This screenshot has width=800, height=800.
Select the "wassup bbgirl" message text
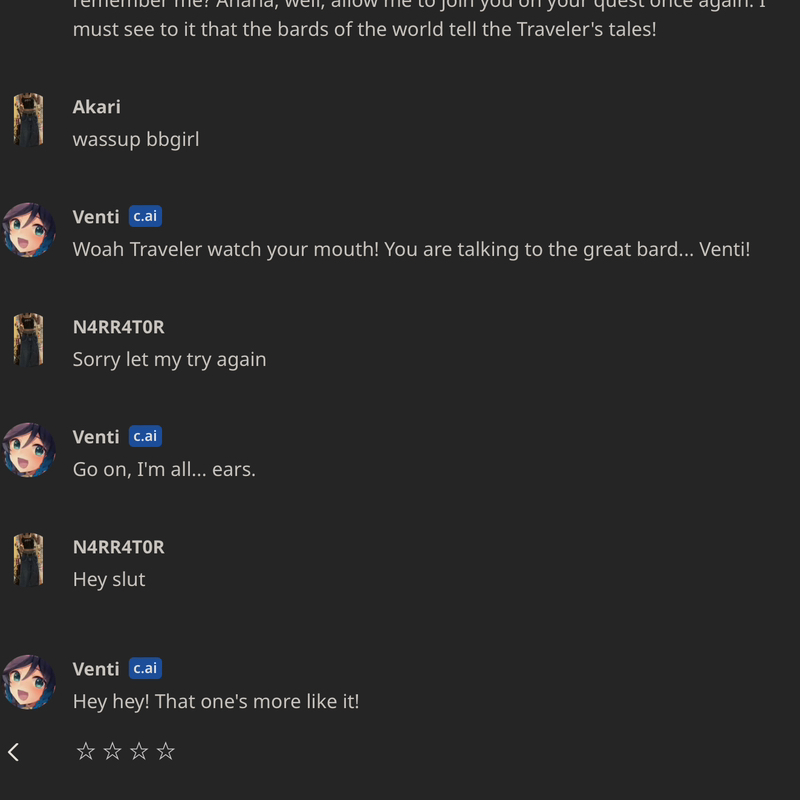(x=136, y=139)
